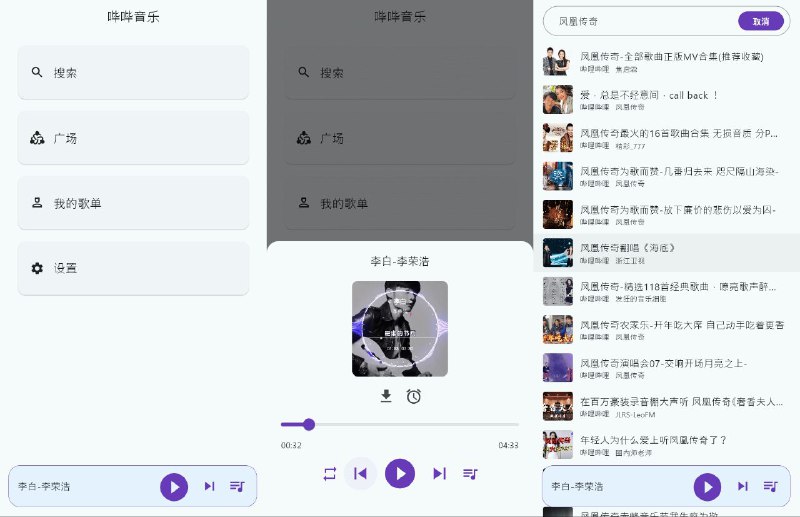Click the thumbnail of the 全部歌曲正版MV合集 result
Screen dimensions: 800x517
click(x=558, y=61)
